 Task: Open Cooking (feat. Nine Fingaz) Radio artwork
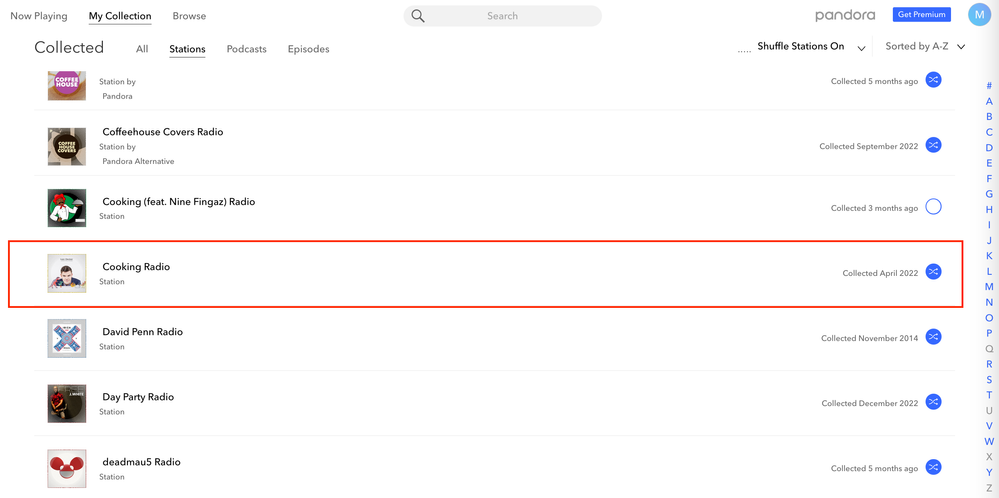(67, 208)
